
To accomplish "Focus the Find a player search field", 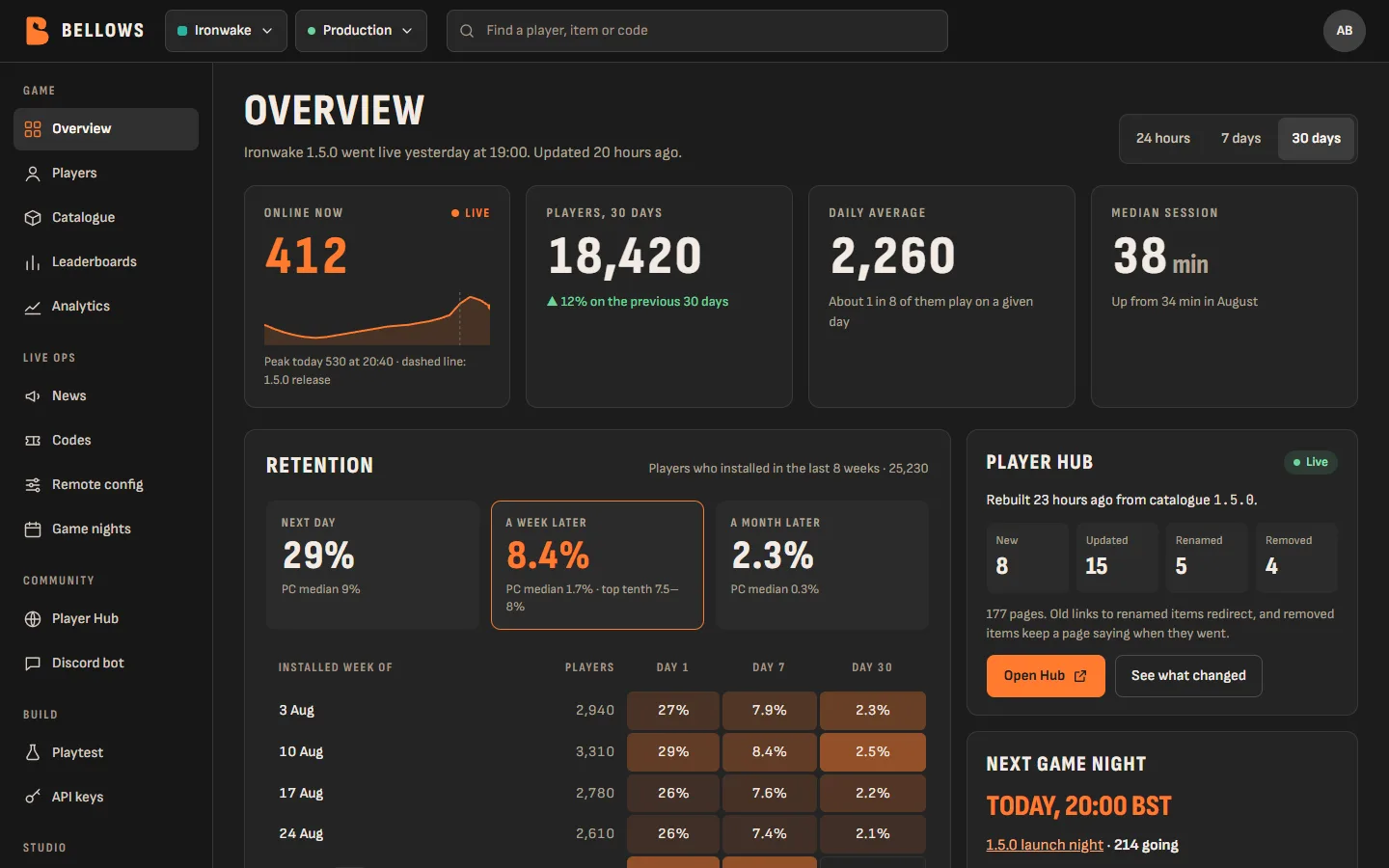I will tap(697, 31).
